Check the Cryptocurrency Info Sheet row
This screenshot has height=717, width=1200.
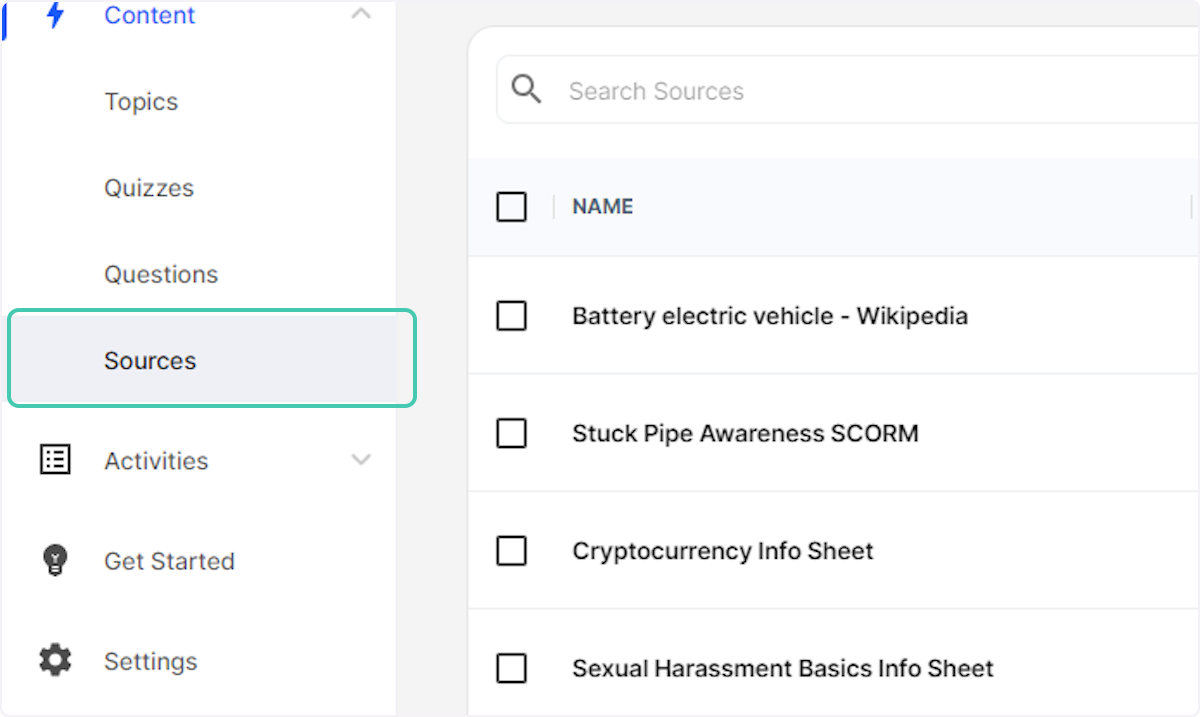pos(511,551)
